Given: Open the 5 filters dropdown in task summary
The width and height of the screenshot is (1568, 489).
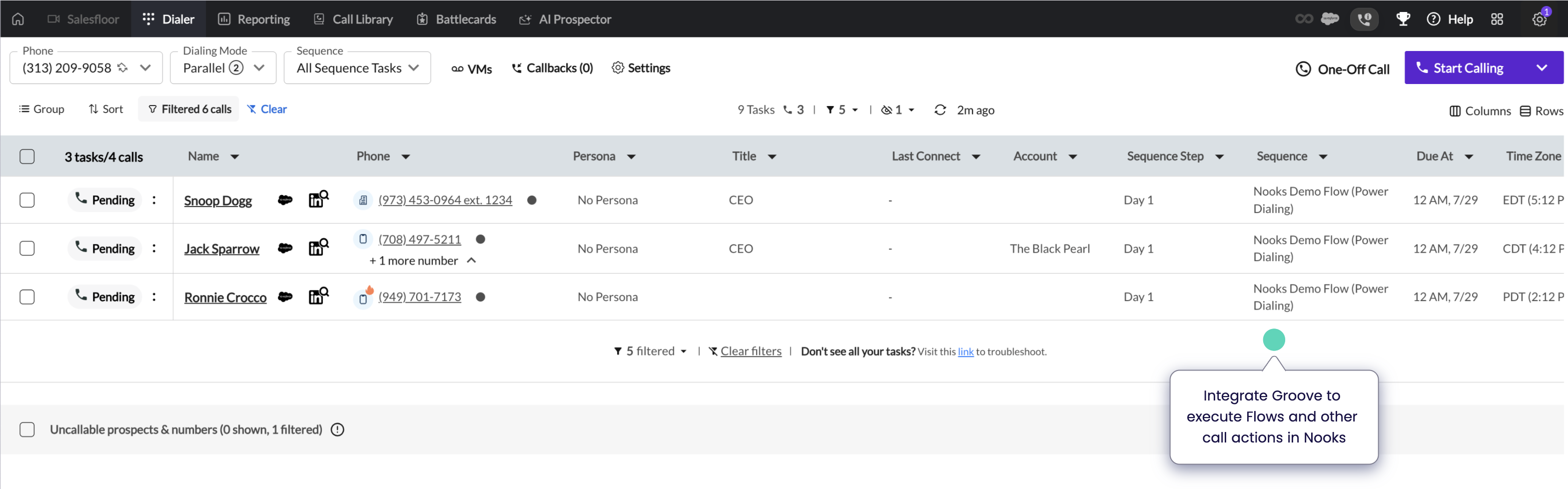Looking at the screenshot, I should click(x=842, y=110).
